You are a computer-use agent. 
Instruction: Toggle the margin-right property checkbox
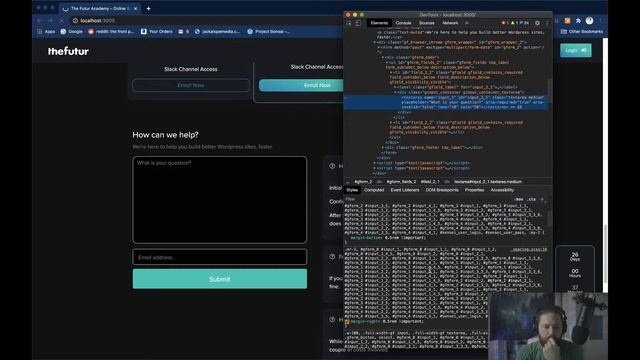point(347,322)
